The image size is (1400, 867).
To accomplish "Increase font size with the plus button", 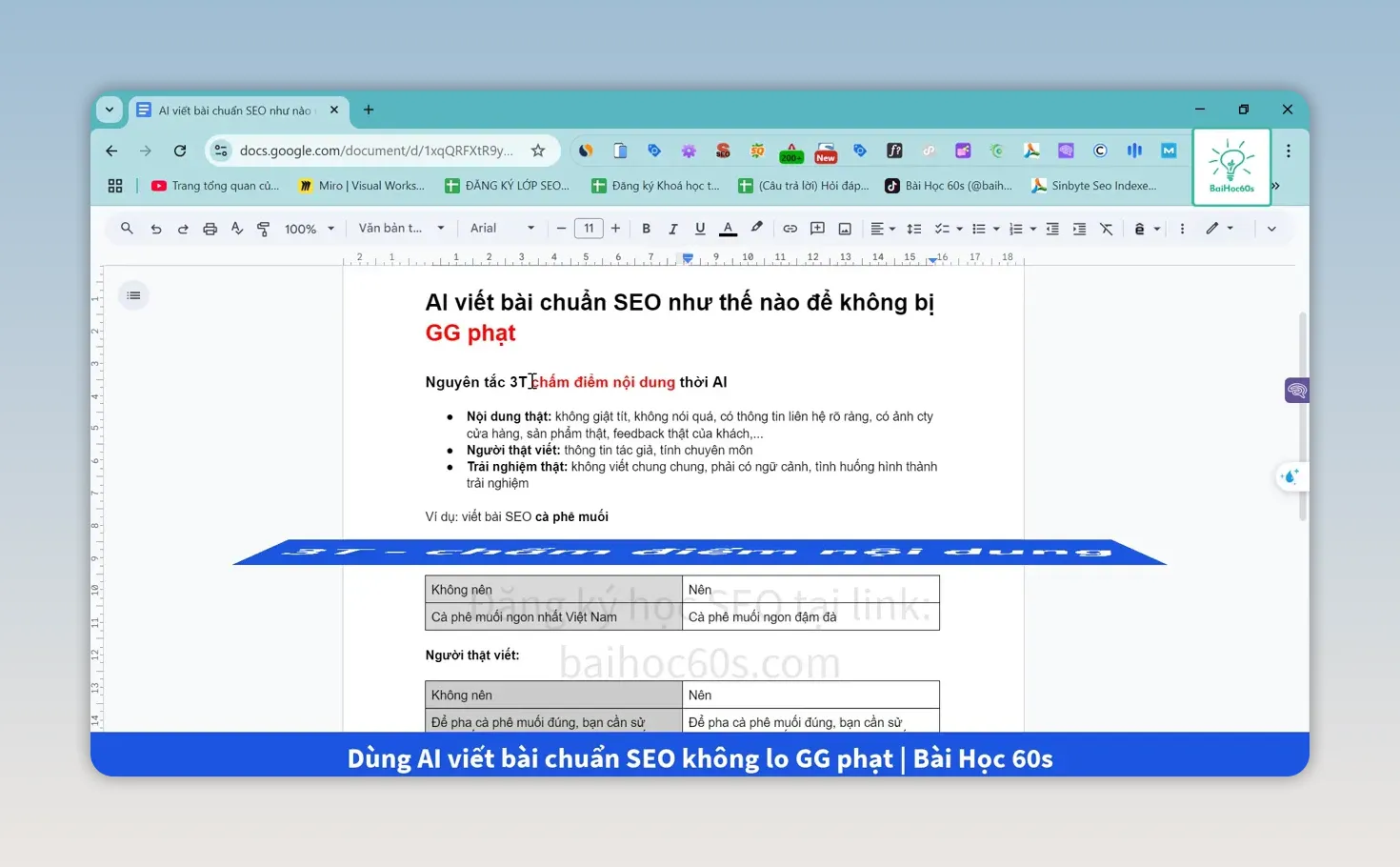I will coord(616,229).
